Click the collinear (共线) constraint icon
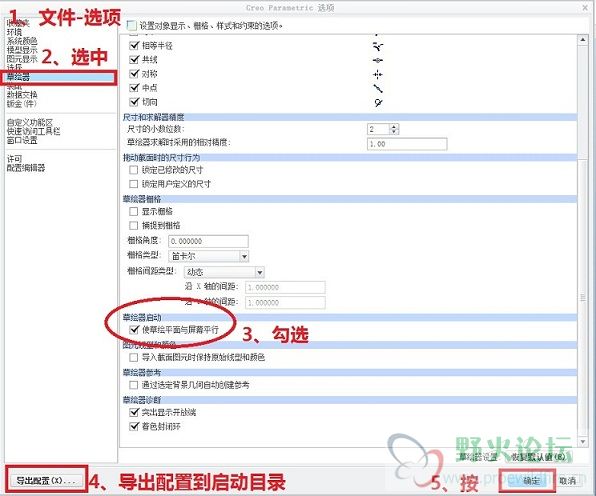The height and width of the screenshot is (496, 596). pyautogui.click(x=378, y=60)
